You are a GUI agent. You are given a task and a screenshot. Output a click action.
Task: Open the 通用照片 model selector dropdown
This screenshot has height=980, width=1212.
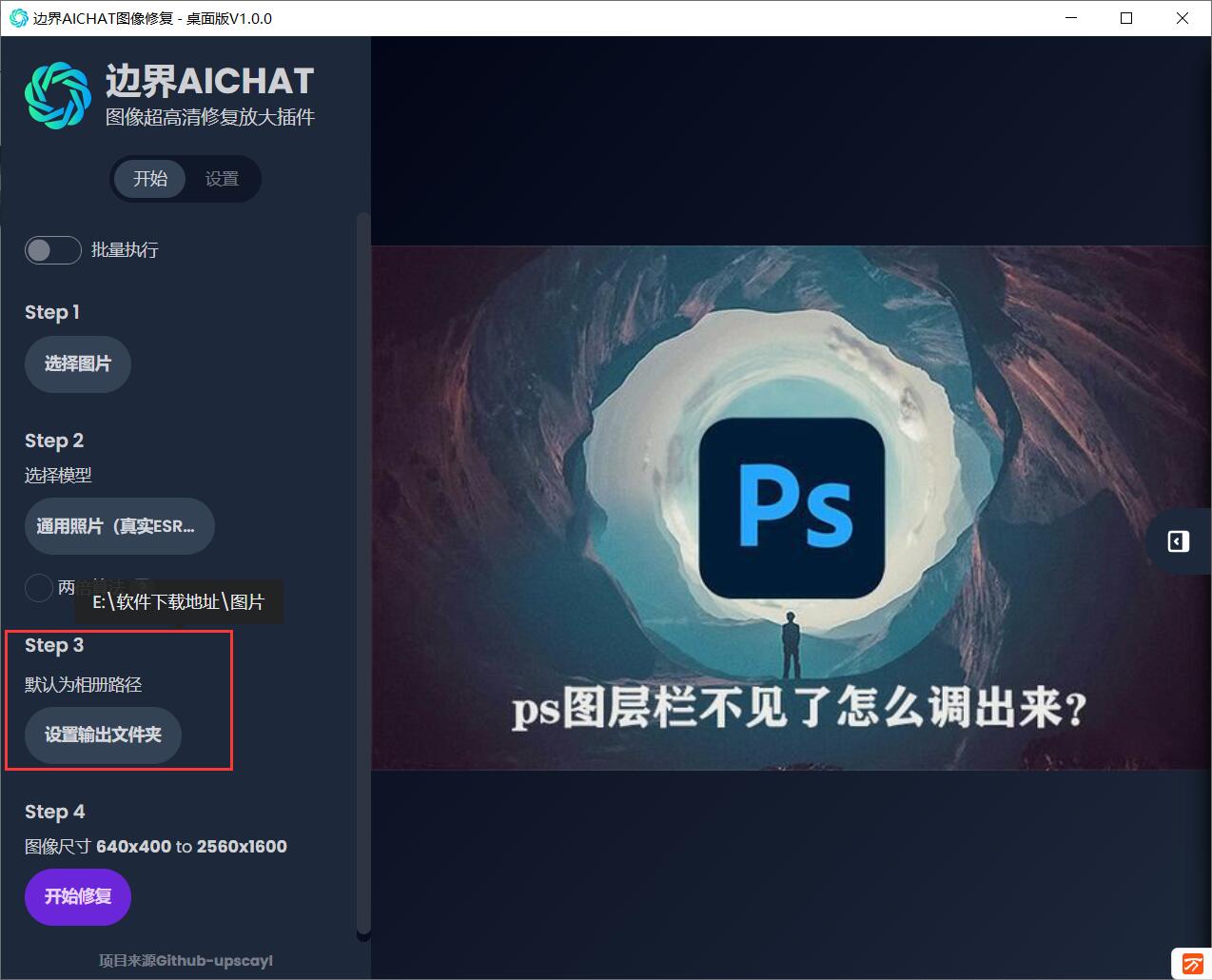[x=120, y=526]
